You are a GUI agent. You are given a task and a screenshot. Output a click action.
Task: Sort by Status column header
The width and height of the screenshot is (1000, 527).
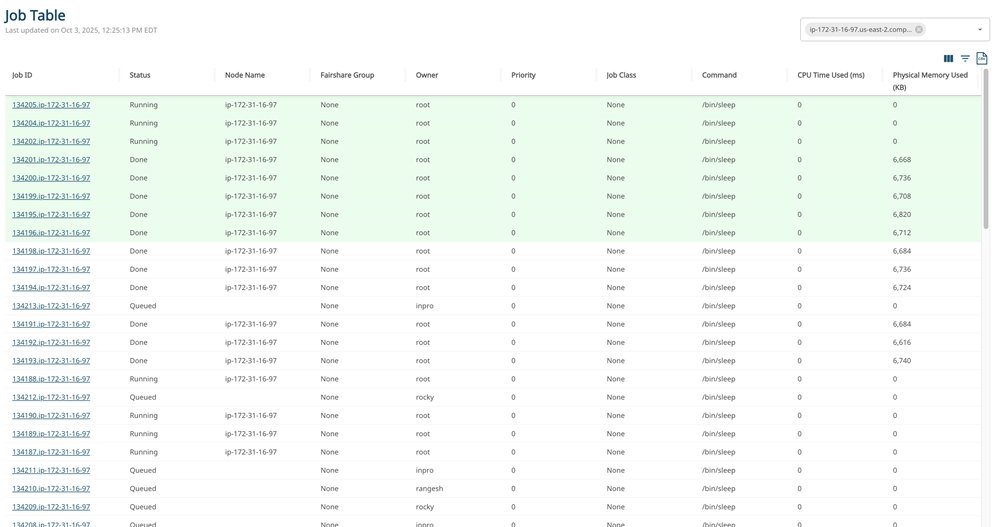click(x=140, y=75)
